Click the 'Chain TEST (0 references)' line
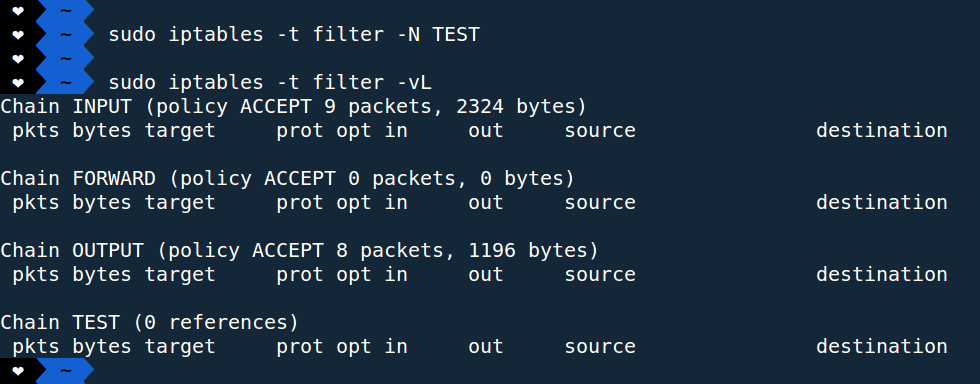Image resolution: width=980 pixels, height=384 pixels. point(149,323)
